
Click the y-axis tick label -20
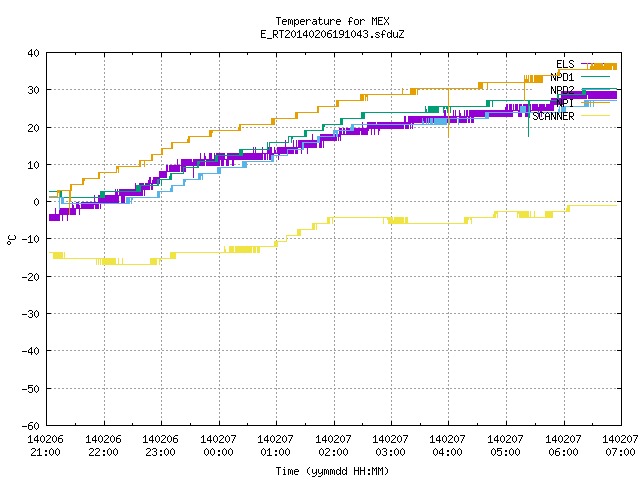31,277
